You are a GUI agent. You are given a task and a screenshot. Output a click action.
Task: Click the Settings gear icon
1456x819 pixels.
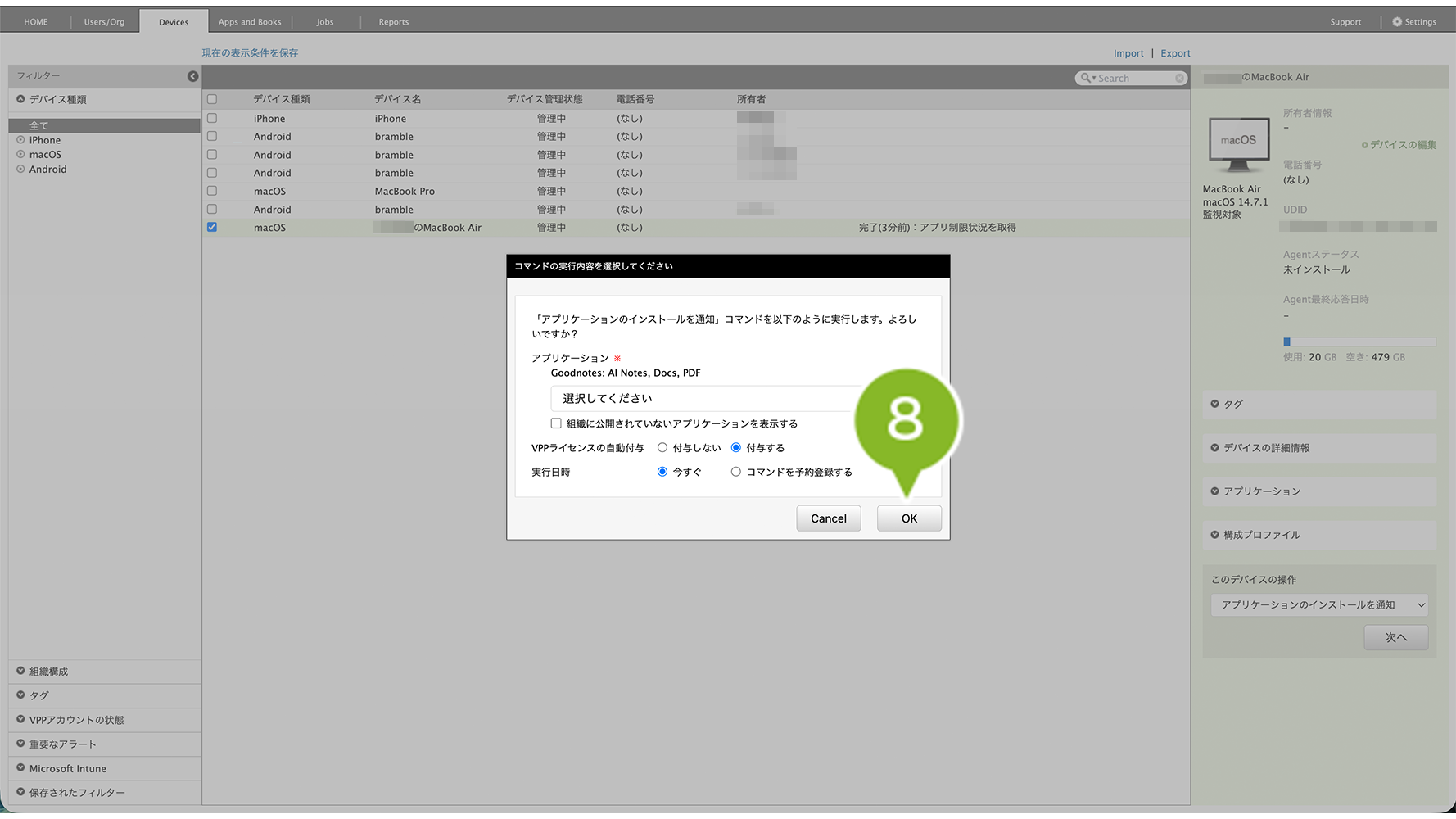coord(1397,22)
